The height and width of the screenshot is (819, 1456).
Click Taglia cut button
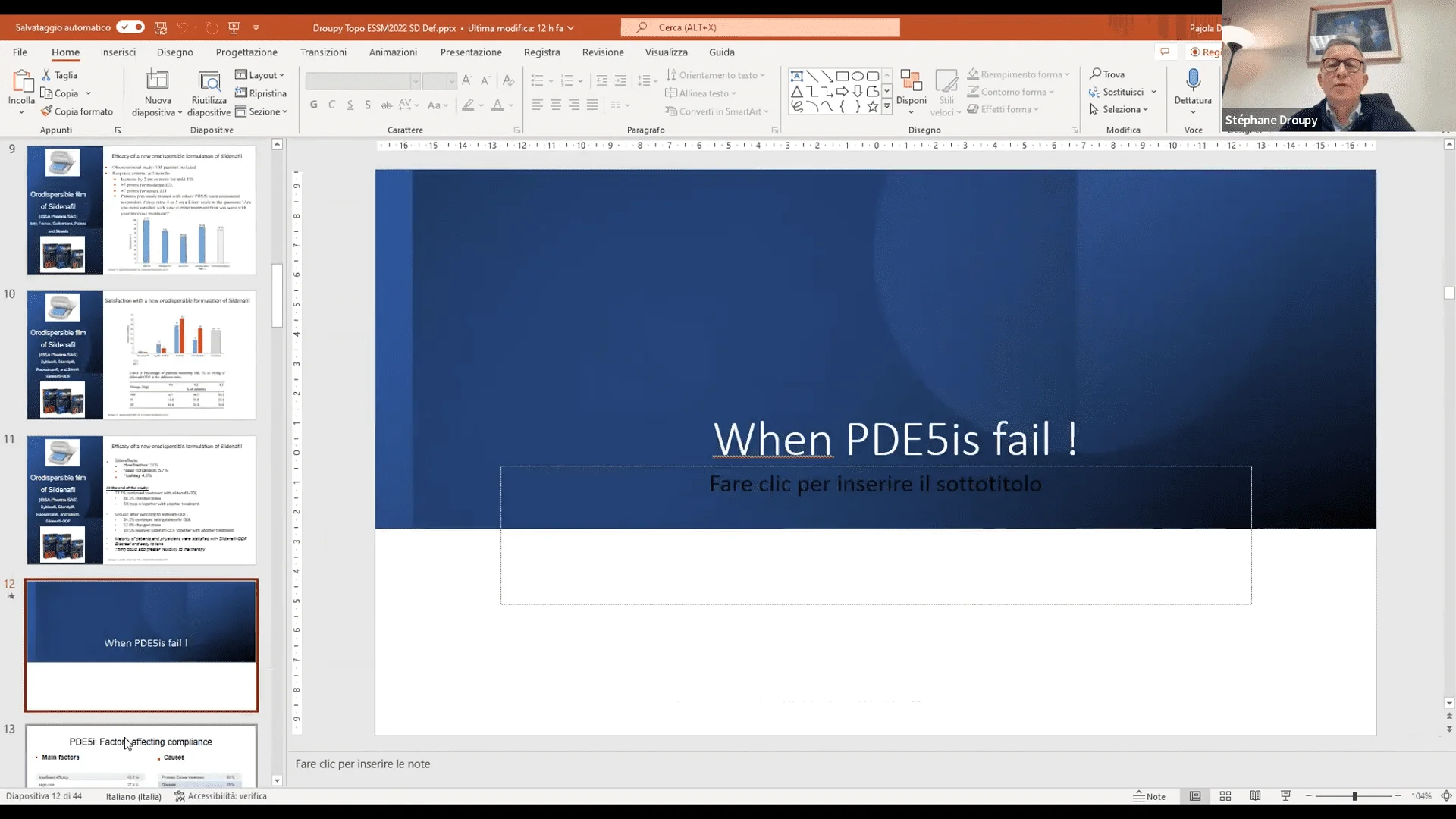(x=60, y=75)
